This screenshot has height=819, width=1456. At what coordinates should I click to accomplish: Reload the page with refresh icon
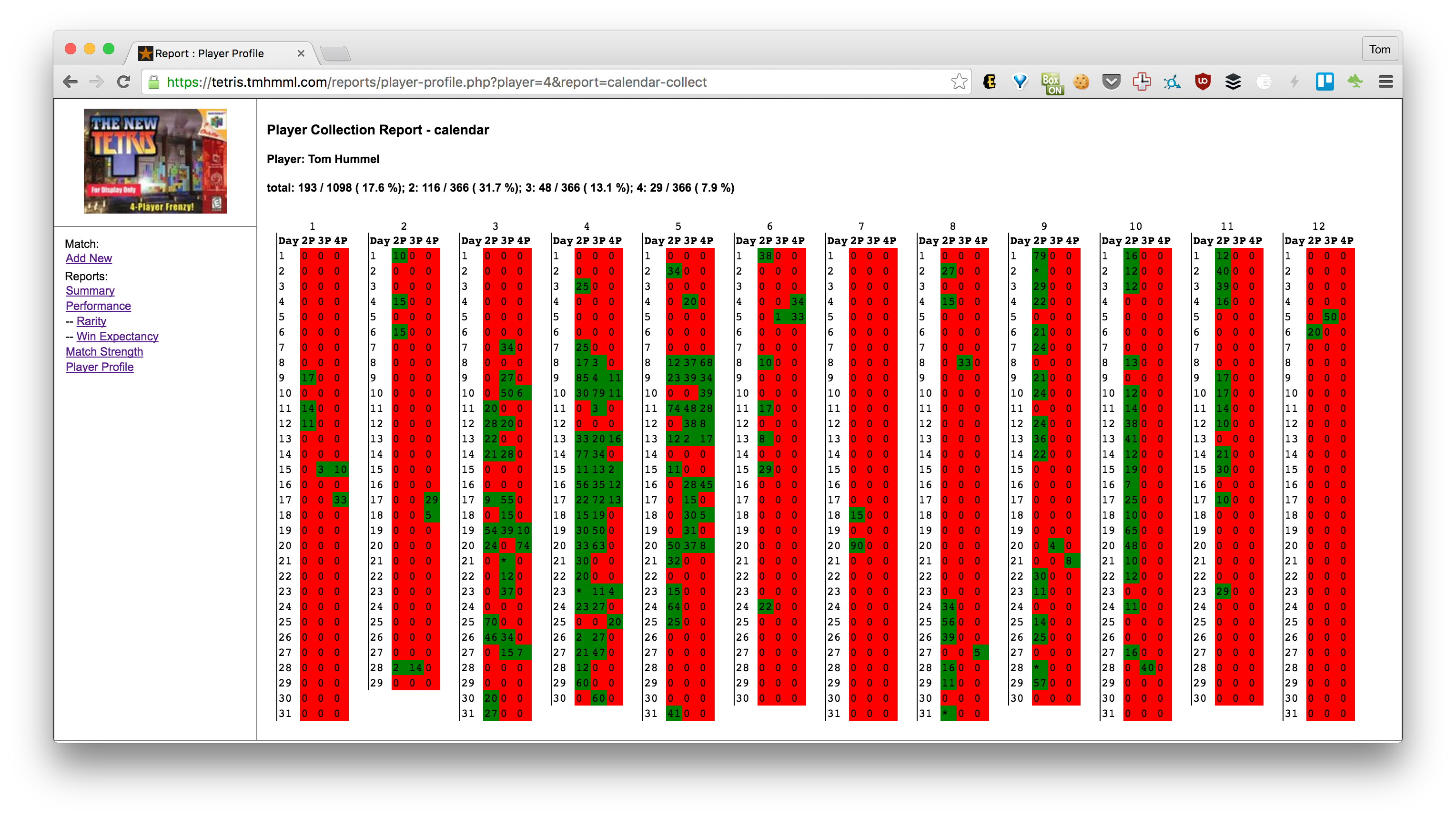(x=124, y=82)
